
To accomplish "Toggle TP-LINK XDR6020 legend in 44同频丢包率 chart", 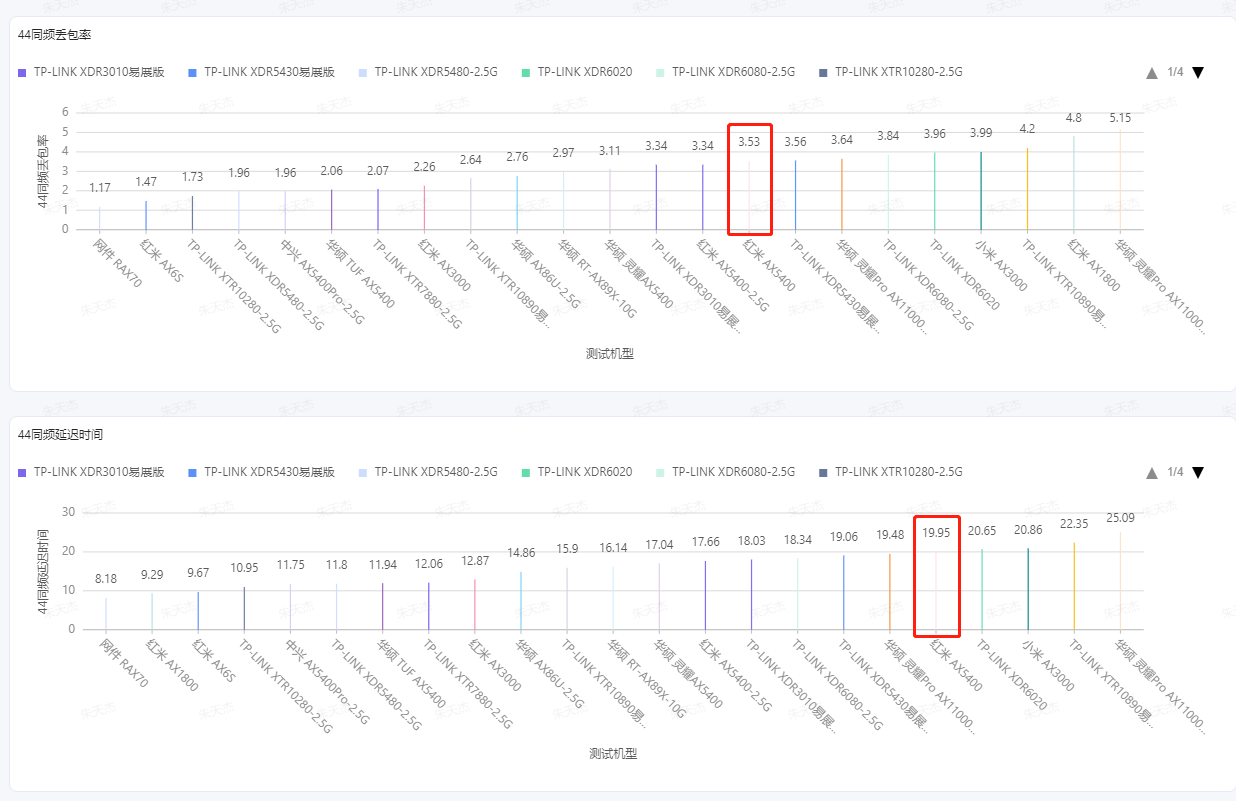I will (x=577, y=72).
